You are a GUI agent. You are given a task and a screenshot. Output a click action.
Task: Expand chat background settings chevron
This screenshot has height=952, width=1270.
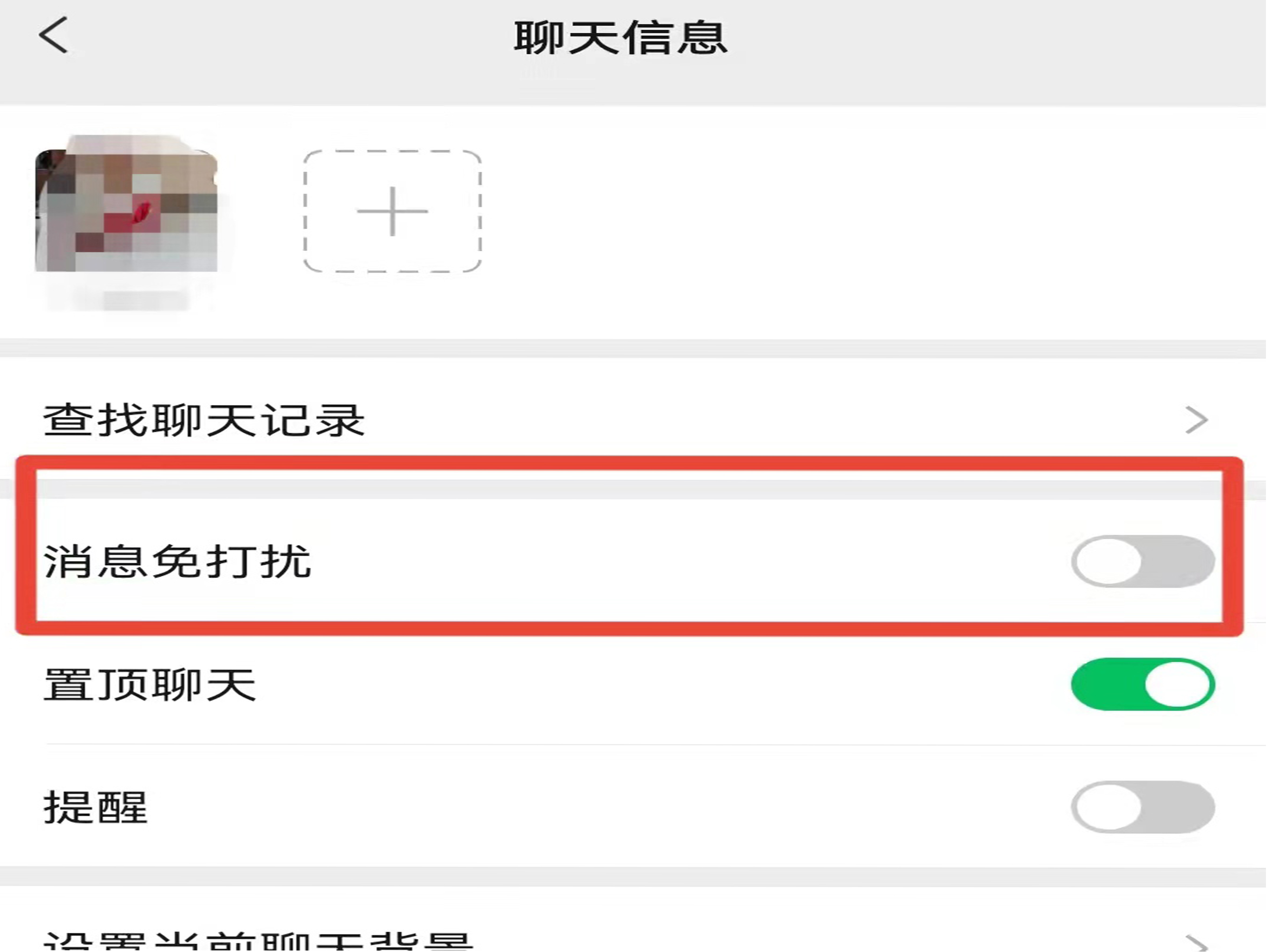click(x=1197, y=941)
